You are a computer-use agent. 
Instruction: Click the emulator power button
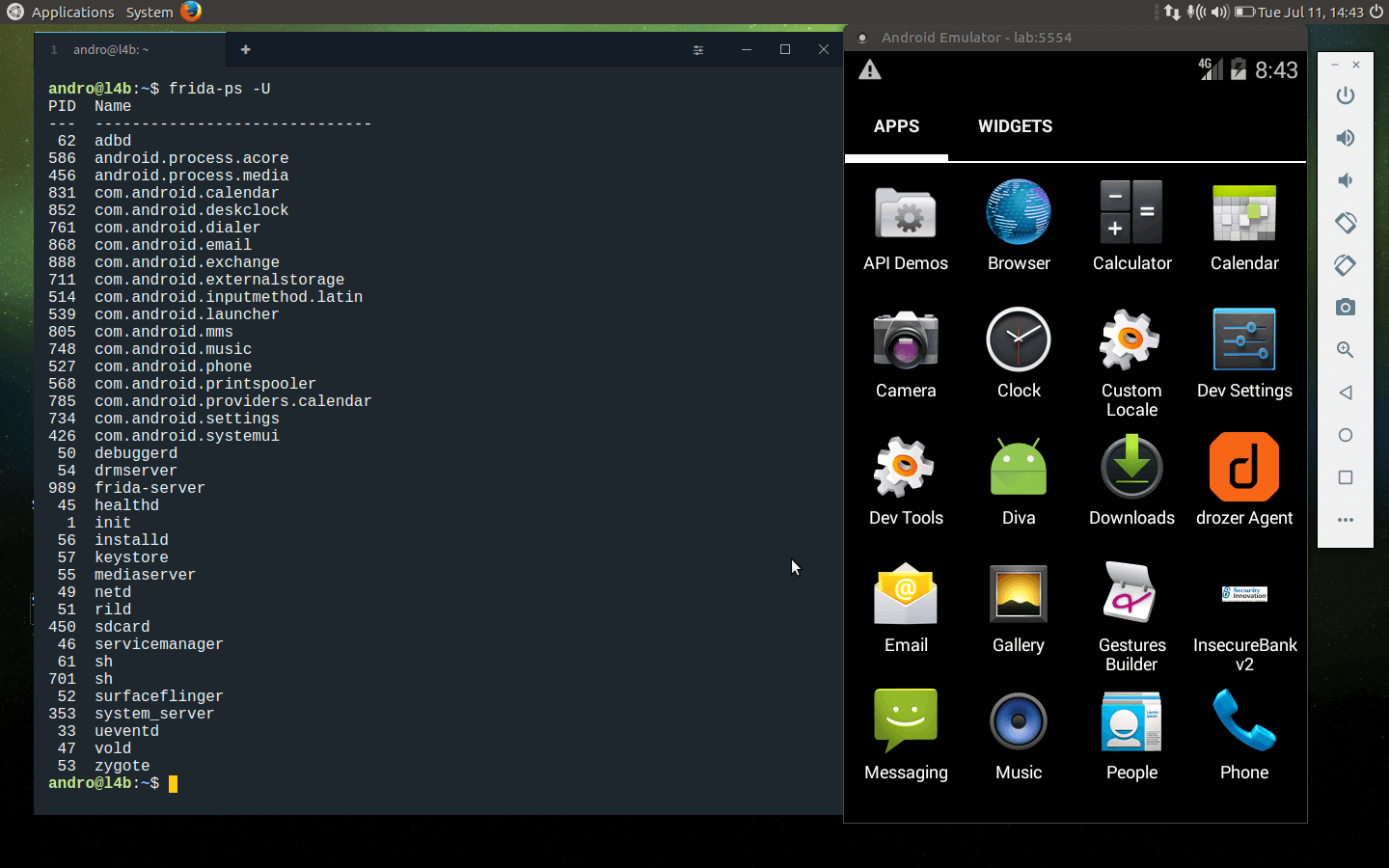[x=1345, y=95]
